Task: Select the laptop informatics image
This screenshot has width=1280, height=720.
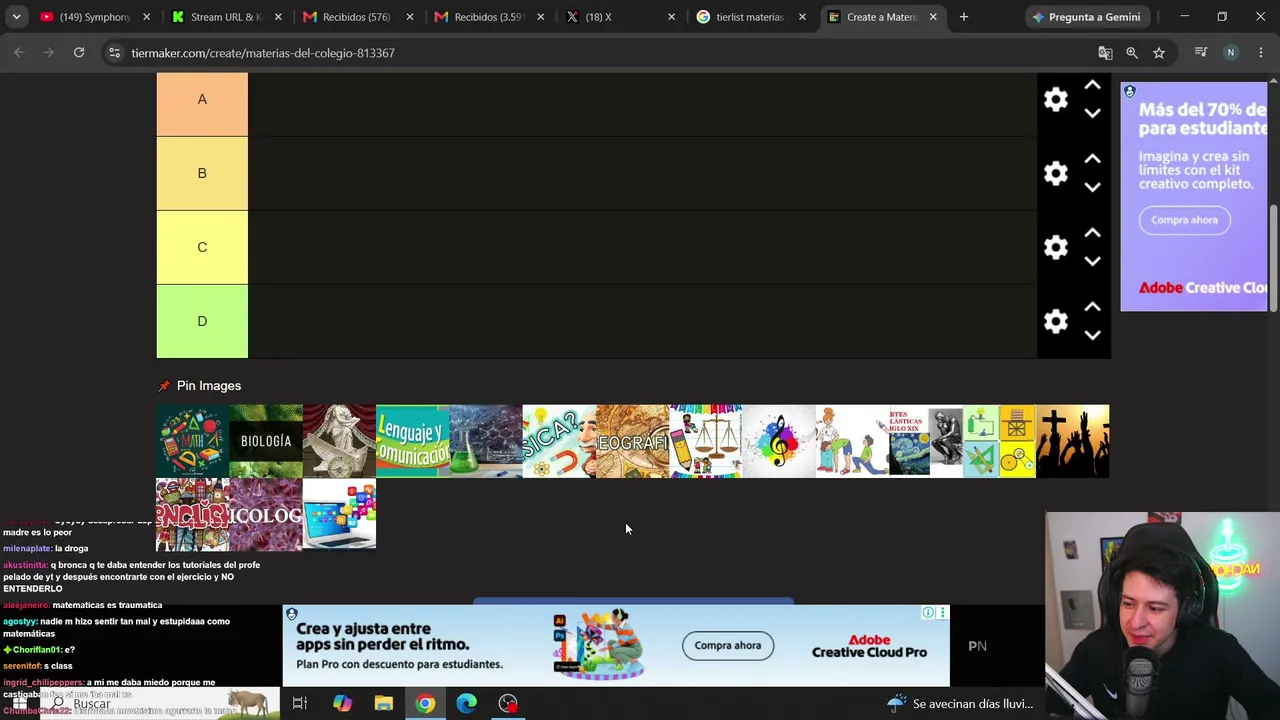Action: [x=339, y=515]
